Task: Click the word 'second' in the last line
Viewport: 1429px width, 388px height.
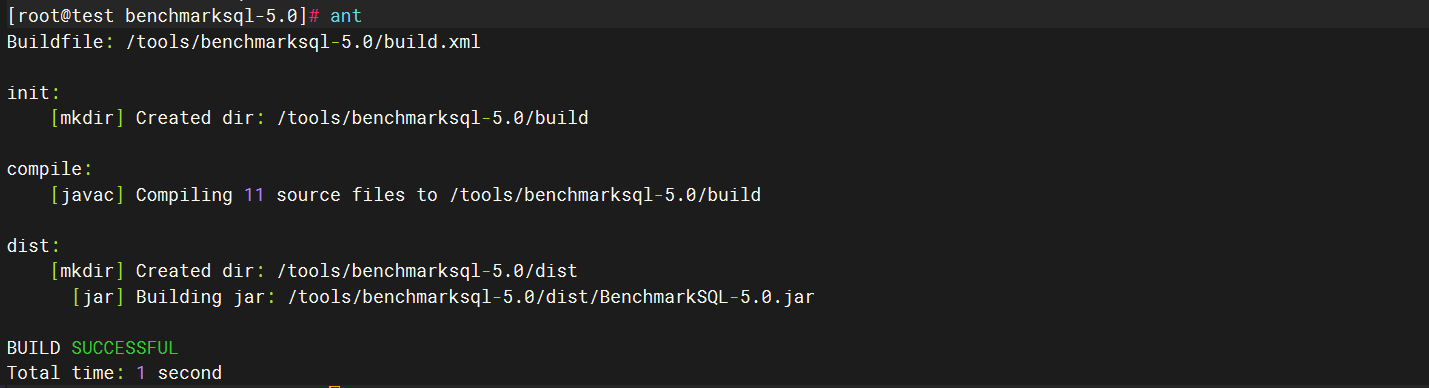Action: point(190,373)
